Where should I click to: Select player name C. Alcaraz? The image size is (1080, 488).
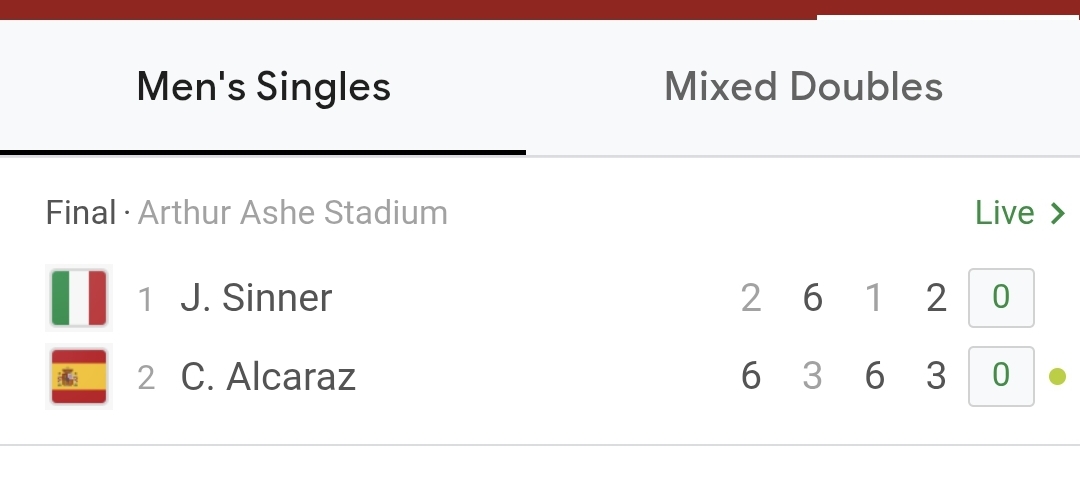click(x=268, y=377)
